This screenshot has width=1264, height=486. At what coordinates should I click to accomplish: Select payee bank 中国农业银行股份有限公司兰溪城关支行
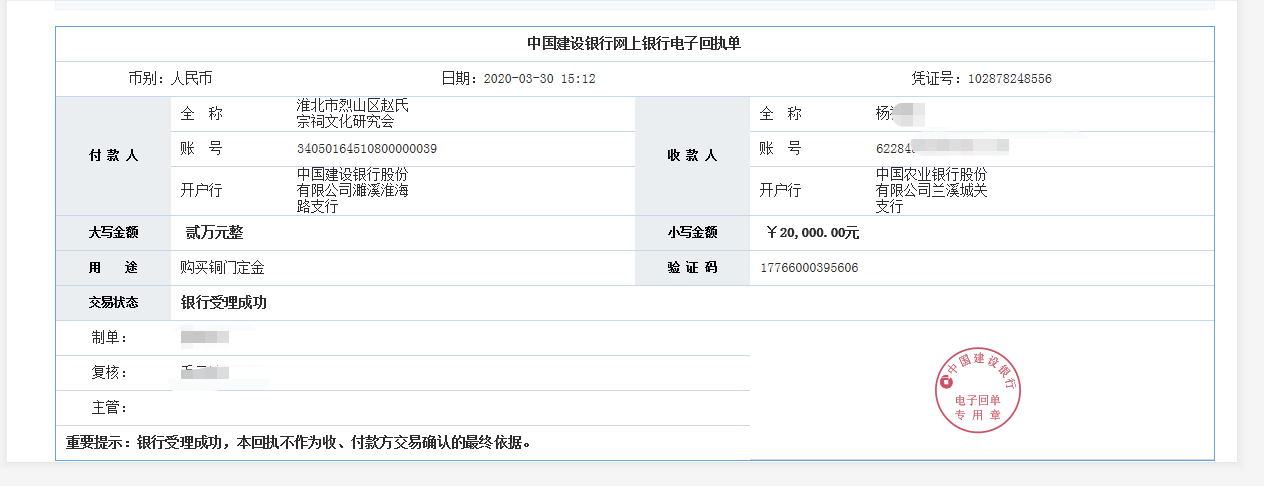pos(932,190)
